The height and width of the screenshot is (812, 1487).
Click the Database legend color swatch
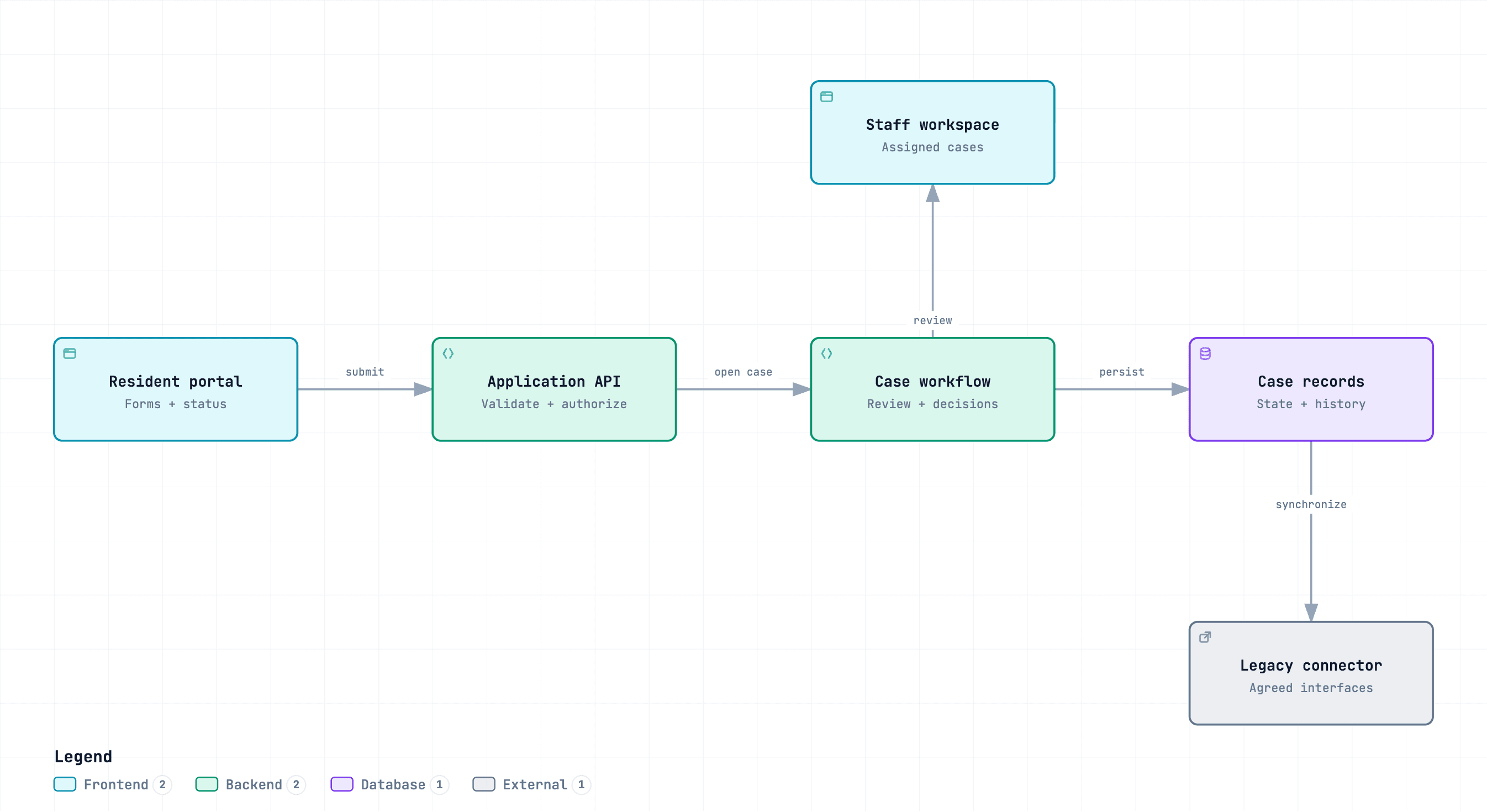point(342,784)
